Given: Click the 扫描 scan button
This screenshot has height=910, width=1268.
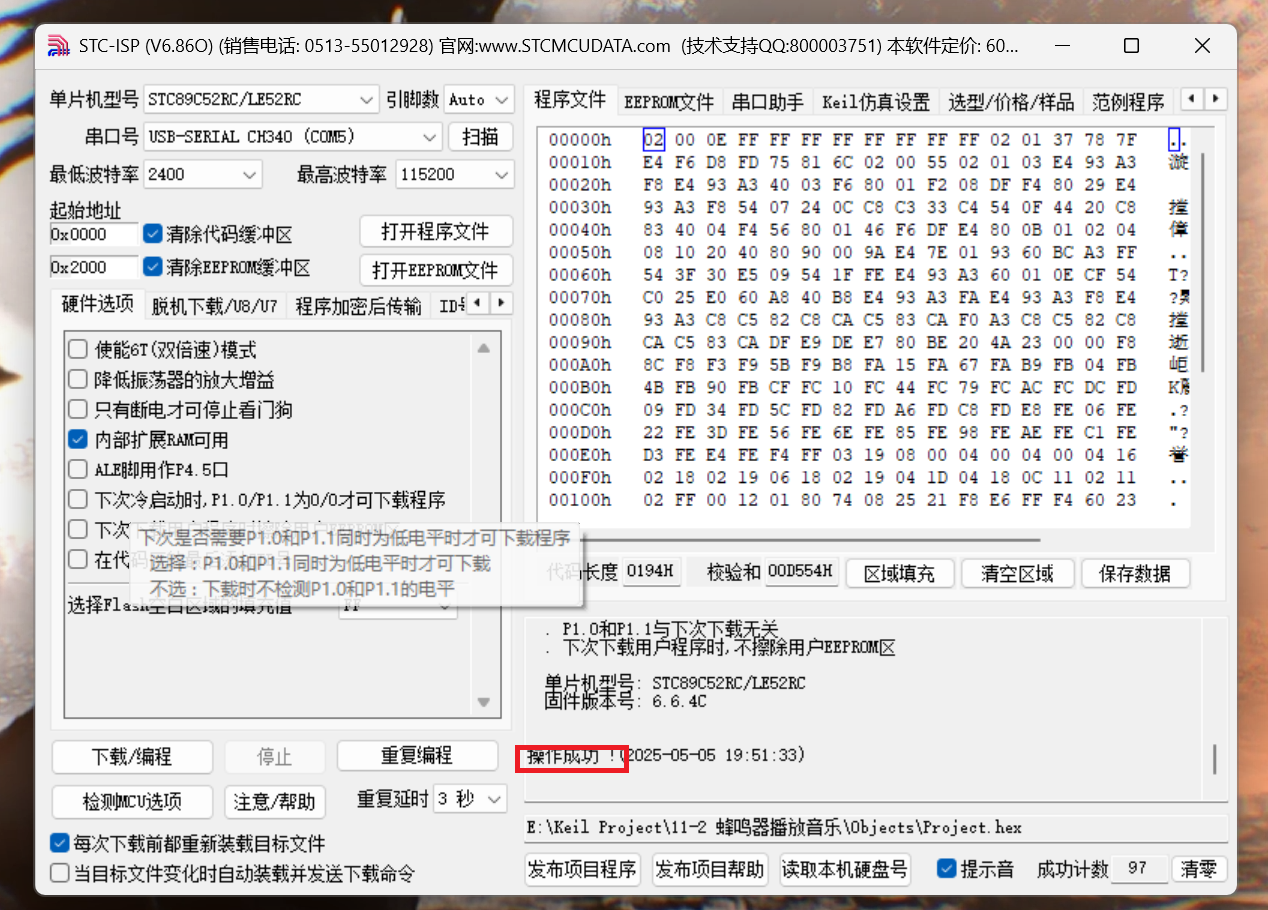Looking at the screenshot, I should tap(481, 137).
